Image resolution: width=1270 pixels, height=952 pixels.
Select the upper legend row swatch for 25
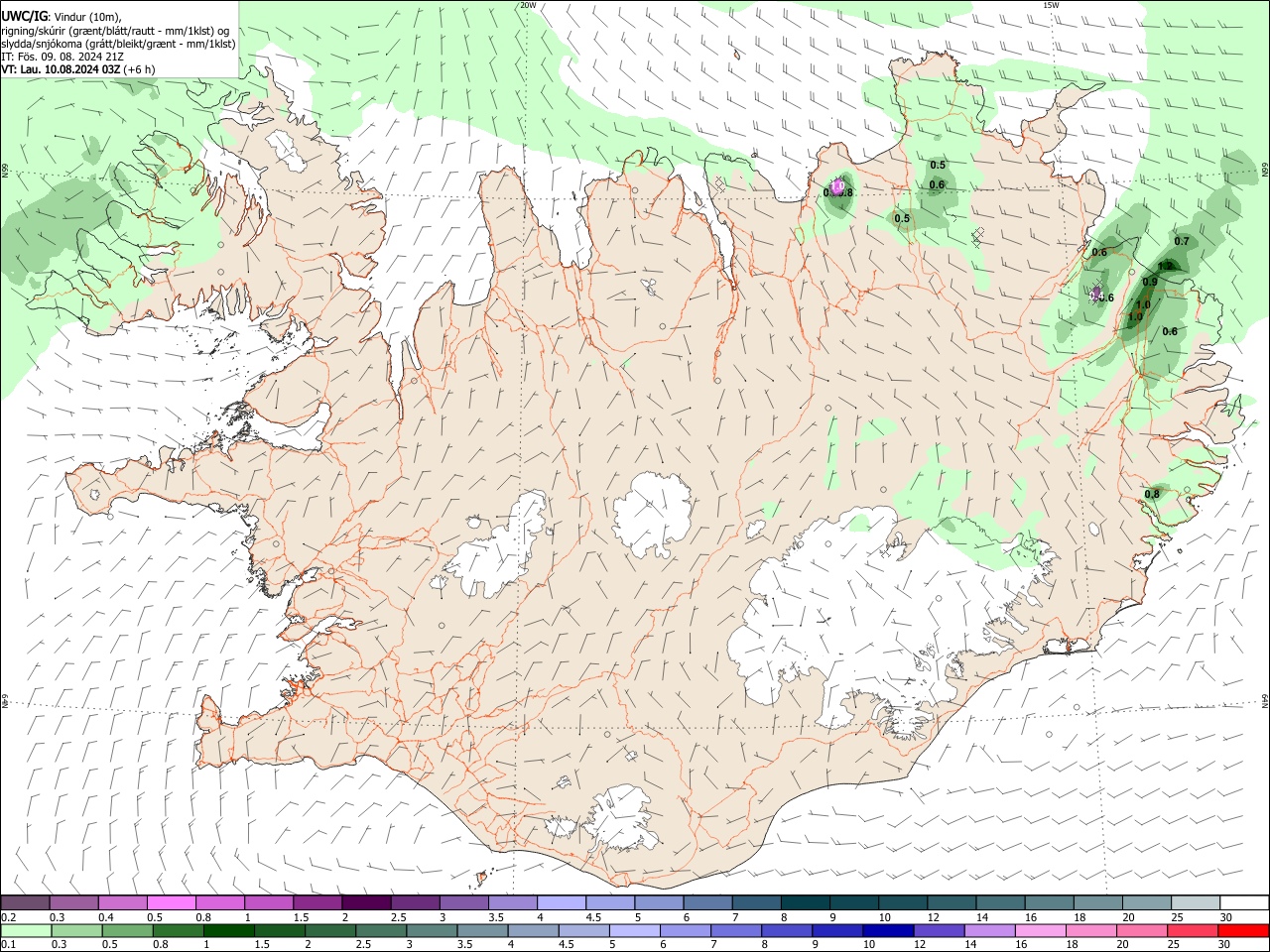[x=1196, y=902]
